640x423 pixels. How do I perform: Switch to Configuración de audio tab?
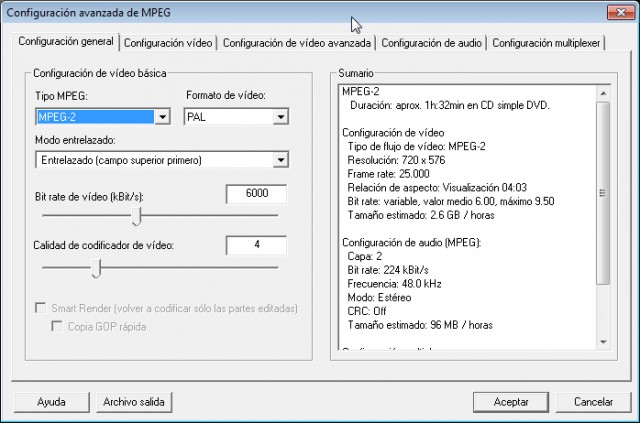point(431,43)
